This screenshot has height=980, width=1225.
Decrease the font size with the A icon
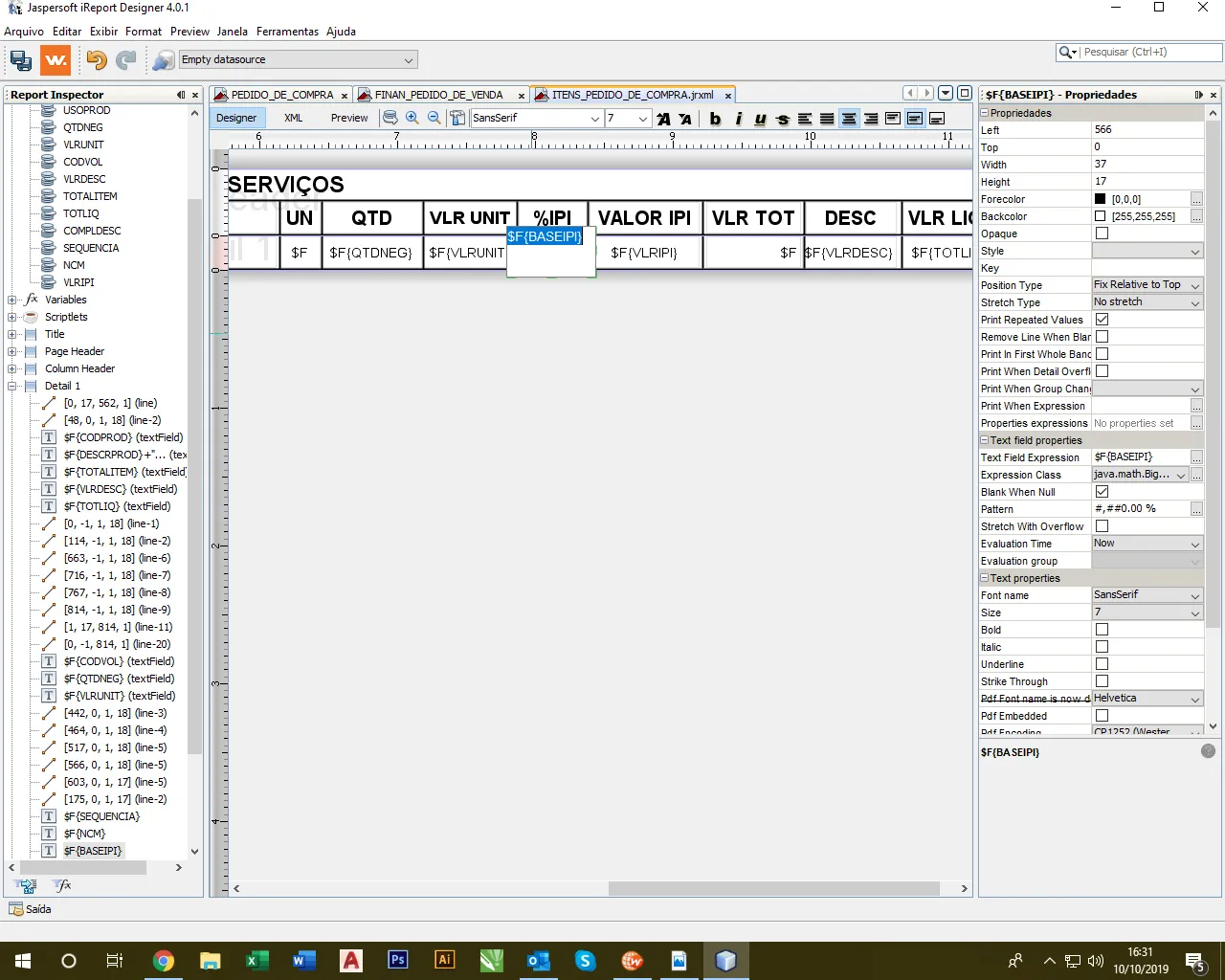click(685, 119)
